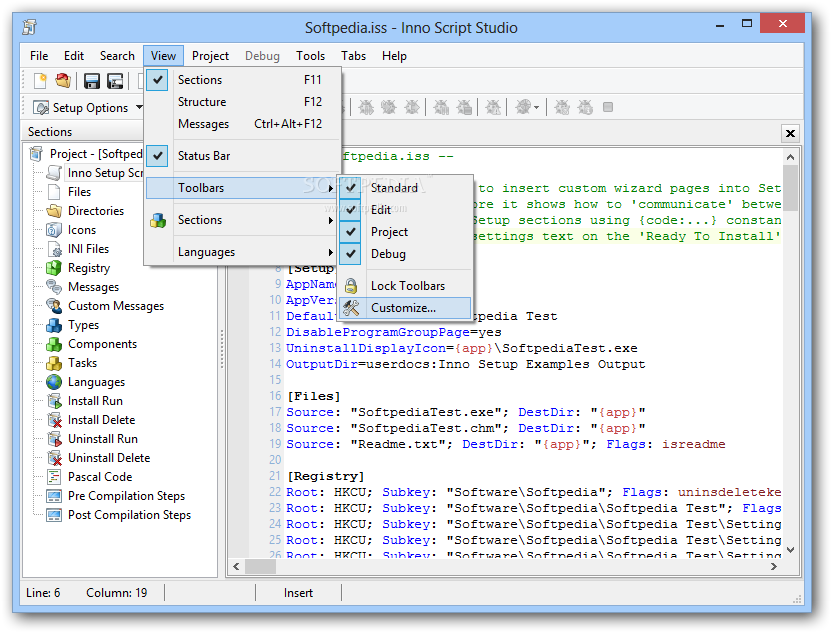The image size is (832, 633).
Task: Open the Edit menu in menu bar
Action: point(74,56)
